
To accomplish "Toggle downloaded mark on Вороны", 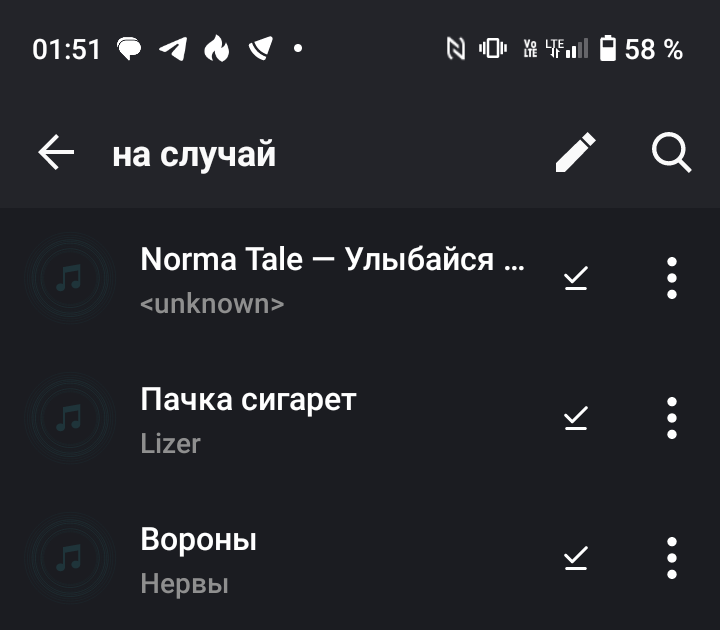I will pyautogui.click(x=575, y=558).
